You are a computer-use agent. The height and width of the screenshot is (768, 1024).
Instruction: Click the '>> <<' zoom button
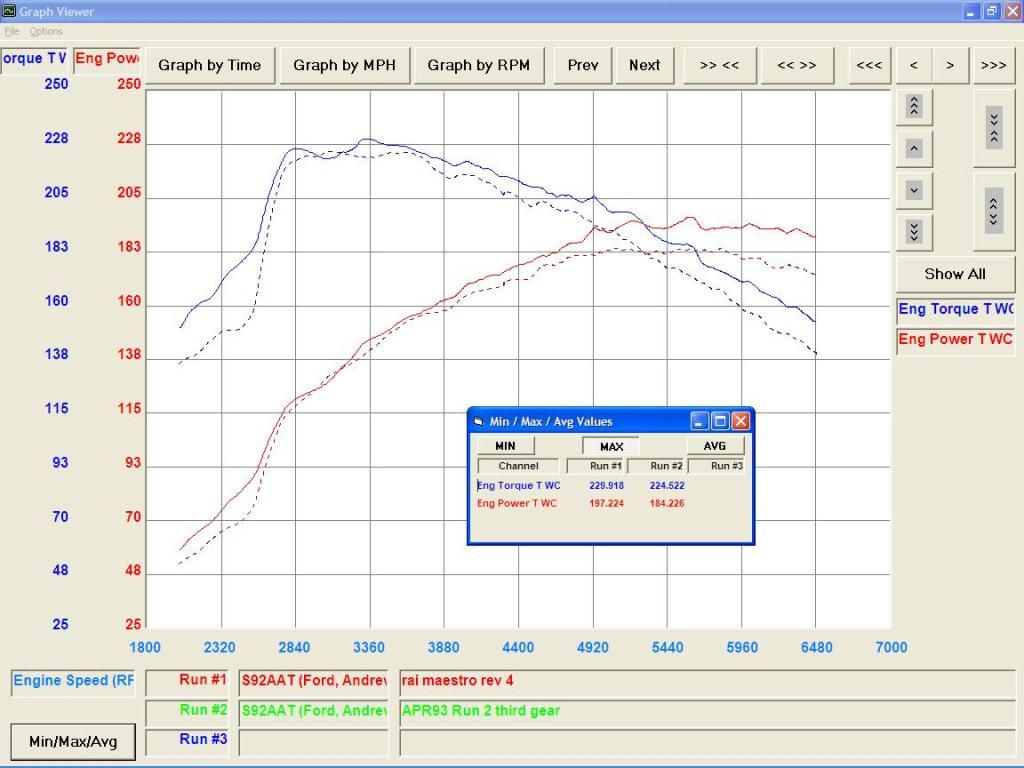pyautogui.click(x=719, y=65)
